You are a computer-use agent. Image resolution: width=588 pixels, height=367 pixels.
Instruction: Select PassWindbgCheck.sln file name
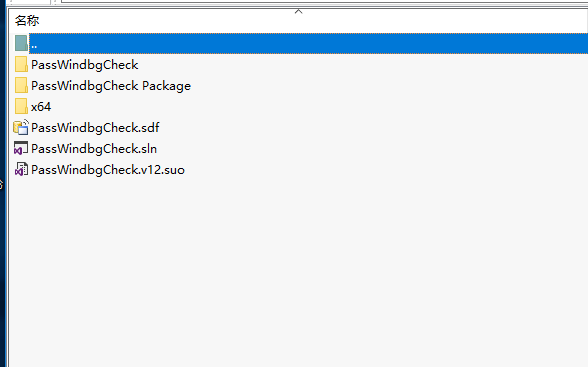click(94, 149)
